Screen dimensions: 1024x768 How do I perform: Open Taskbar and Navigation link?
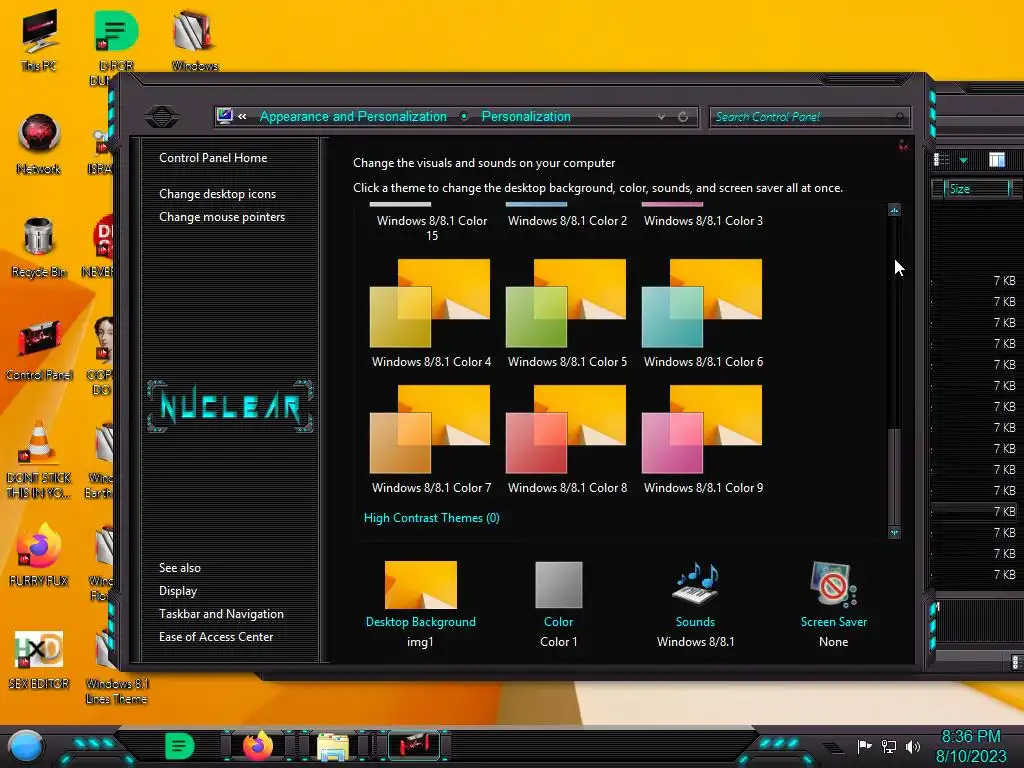pos(221,614)
